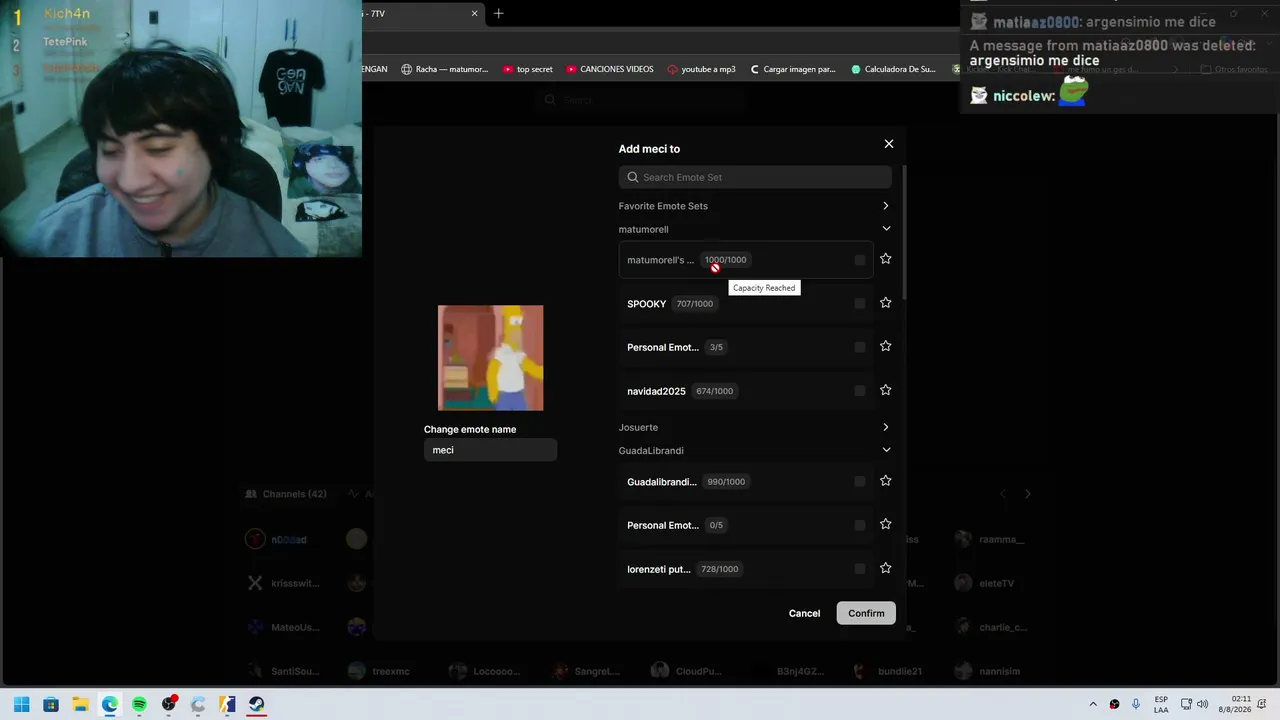Screen dimensions: 1280x720
Task: Confirm adding the emote
Action: [866, 613]
